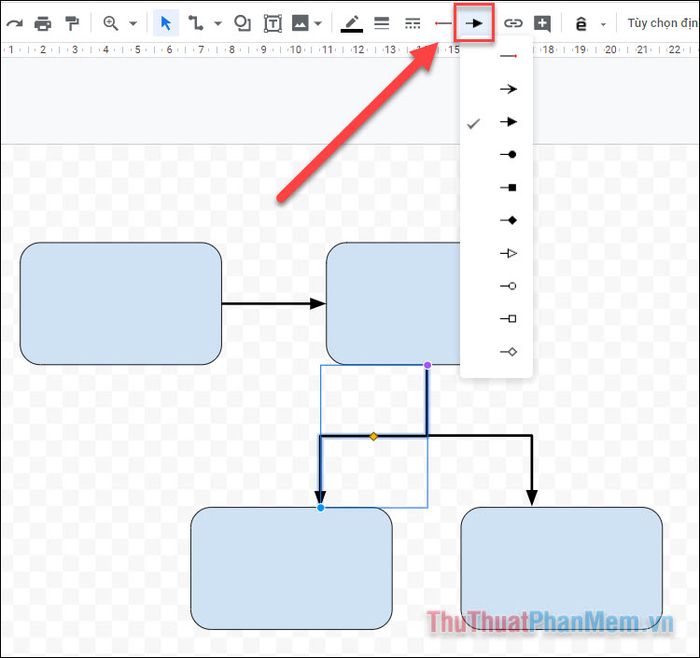Open the Tùy chọn định dạng options
700x658 pixels.
(x=662, y=23)
